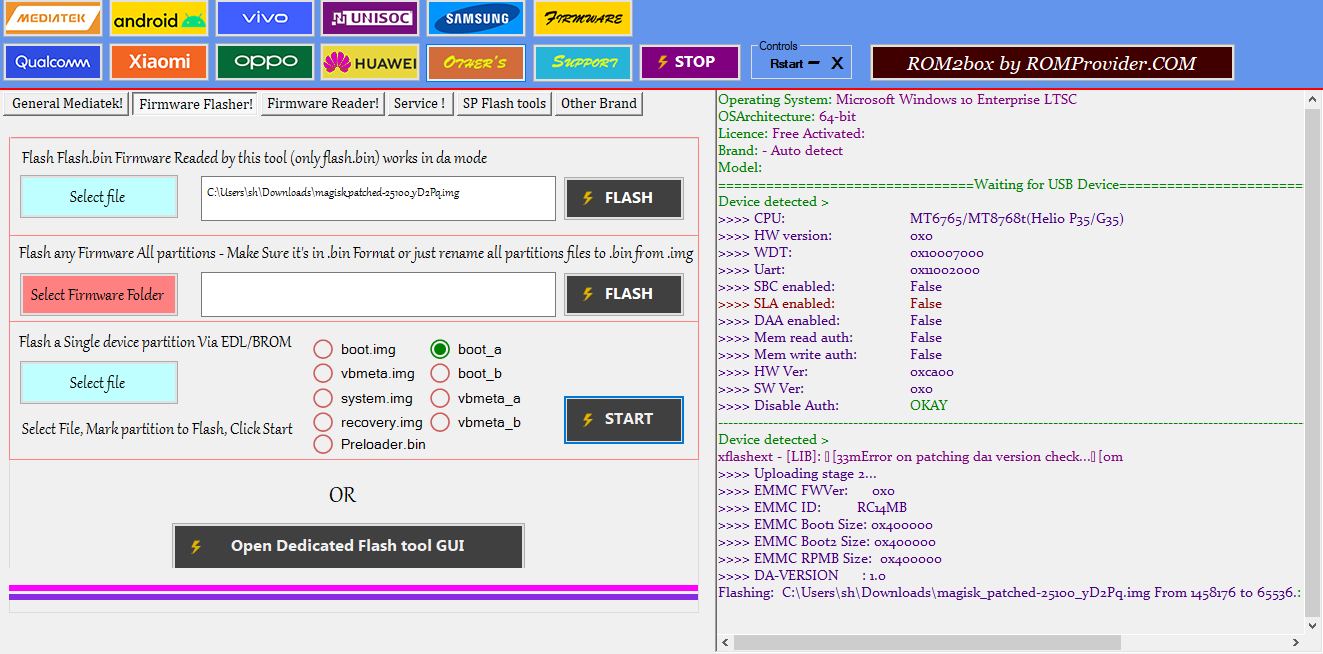
Task: Click the DA-VERSION : 1.0 line
Action: click(x=802, y=576)
